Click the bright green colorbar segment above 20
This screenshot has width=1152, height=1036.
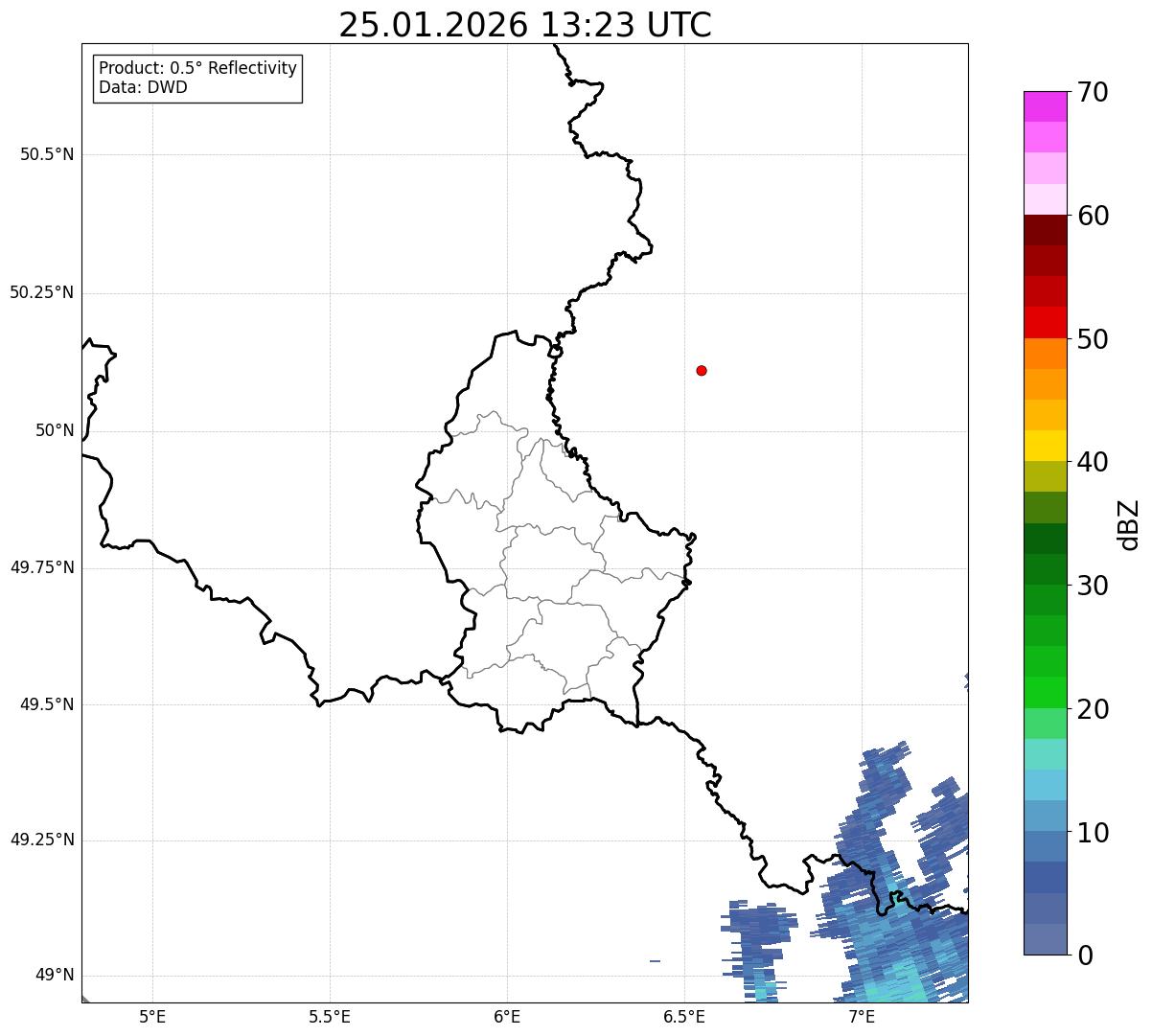tap(1045, 693)
